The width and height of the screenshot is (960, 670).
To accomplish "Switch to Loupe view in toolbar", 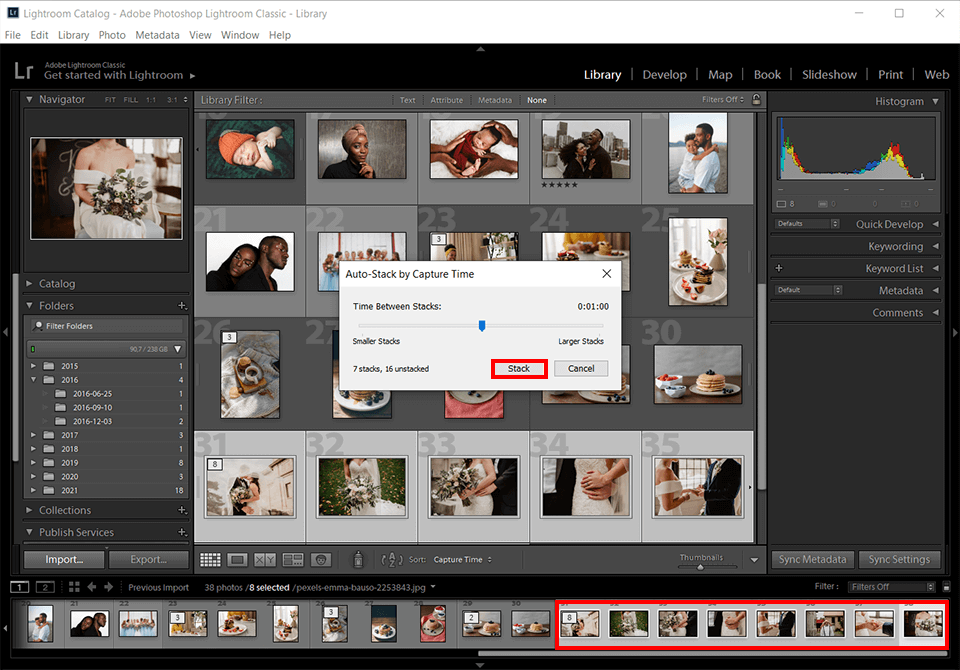I will point(238,560).
